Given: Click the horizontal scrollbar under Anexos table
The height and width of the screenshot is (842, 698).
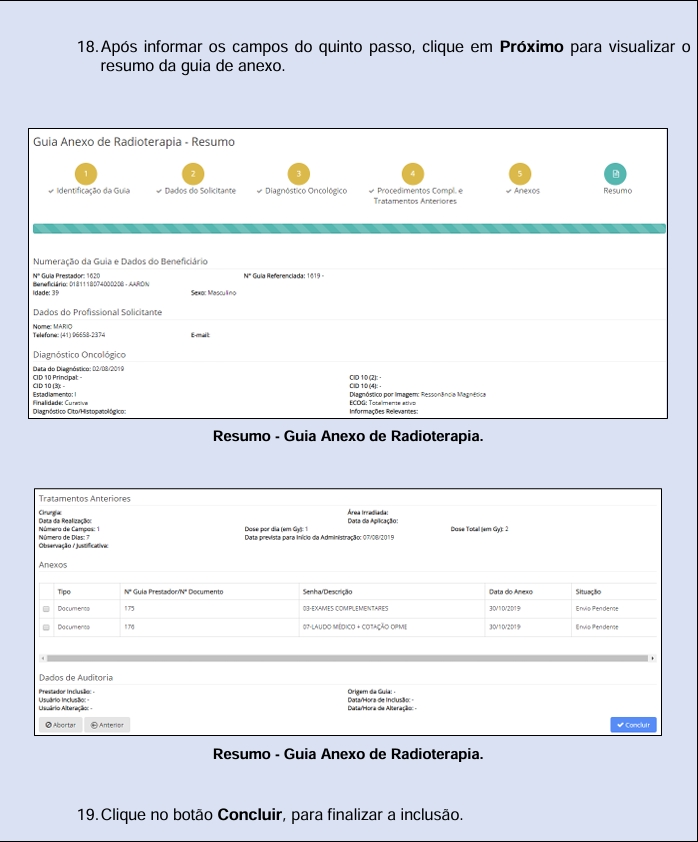Looking at the screenshot, I should 347,658.
